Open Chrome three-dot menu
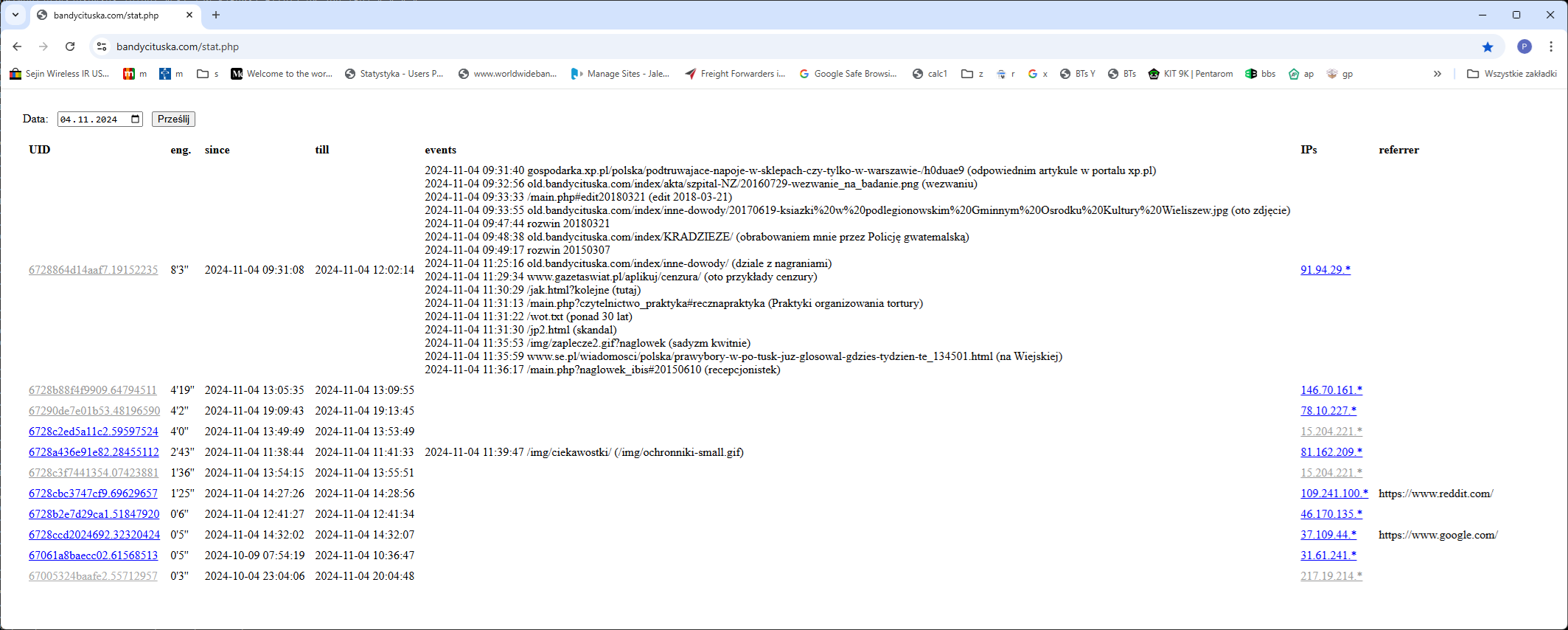The image size is (1568, 630). 1551,46
